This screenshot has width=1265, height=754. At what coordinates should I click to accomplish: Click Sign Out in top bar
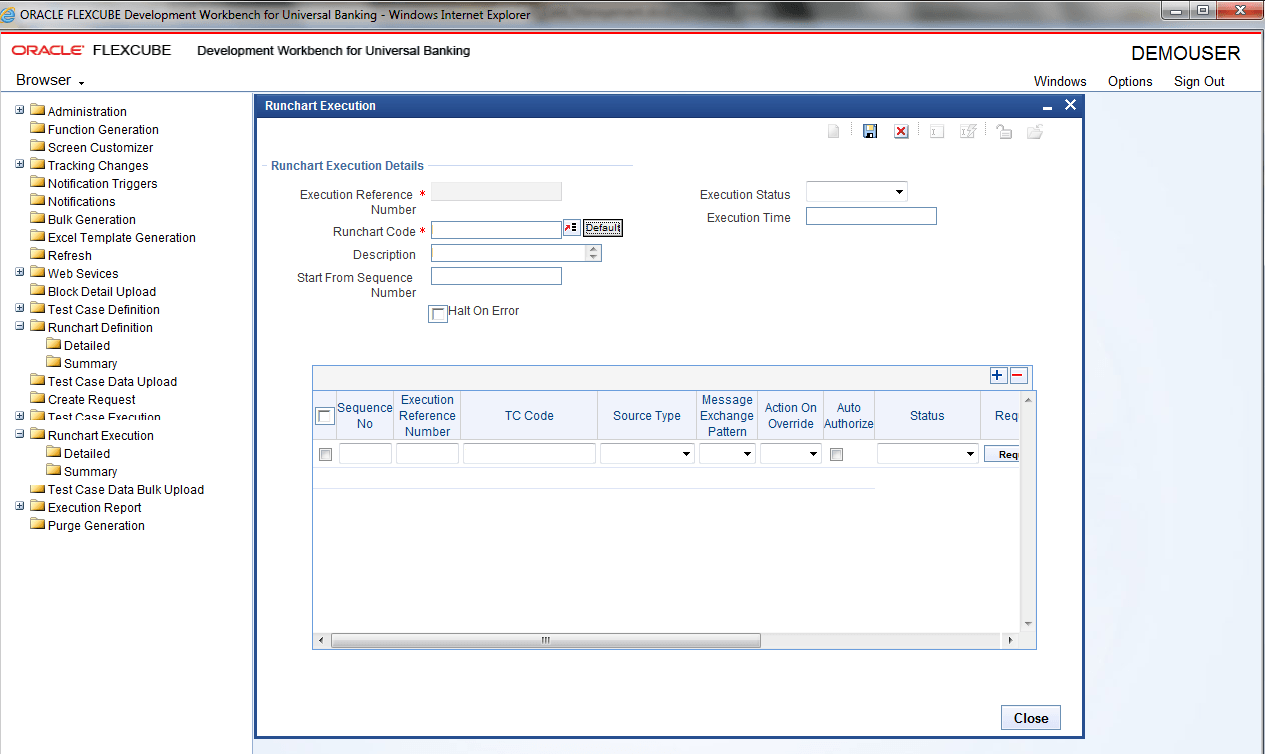(x=1199, y=82)
